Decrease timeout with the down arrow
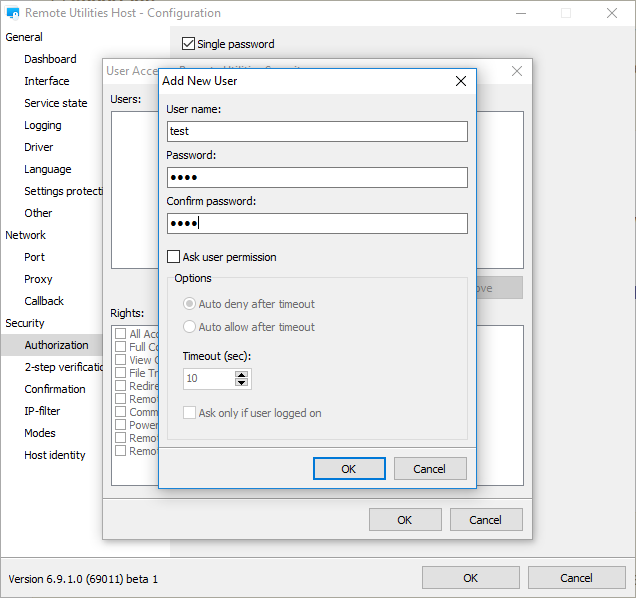 242,383
